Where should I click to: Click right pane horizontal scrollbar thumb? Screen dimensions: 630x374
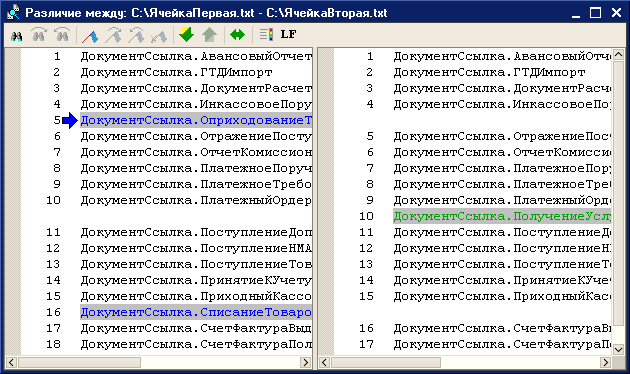tap(386, 362)
